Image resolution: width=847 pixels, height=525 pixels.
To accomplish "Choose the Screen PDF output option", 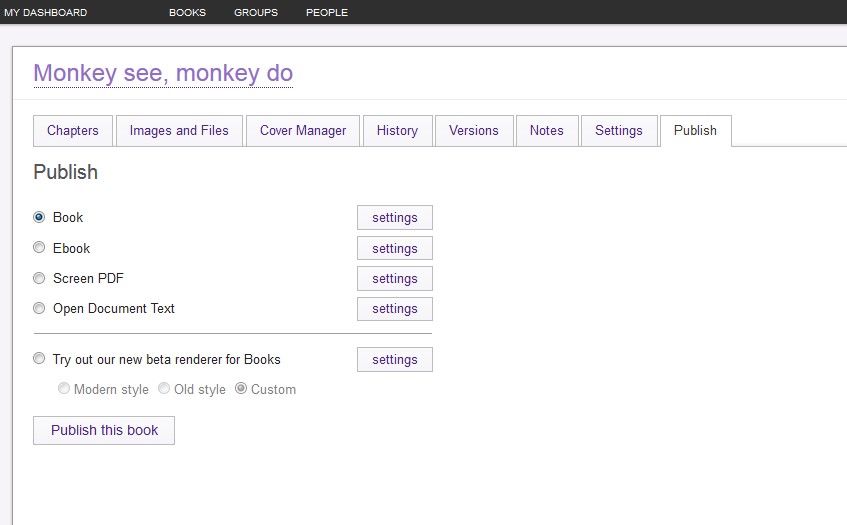I will point(39,278).
